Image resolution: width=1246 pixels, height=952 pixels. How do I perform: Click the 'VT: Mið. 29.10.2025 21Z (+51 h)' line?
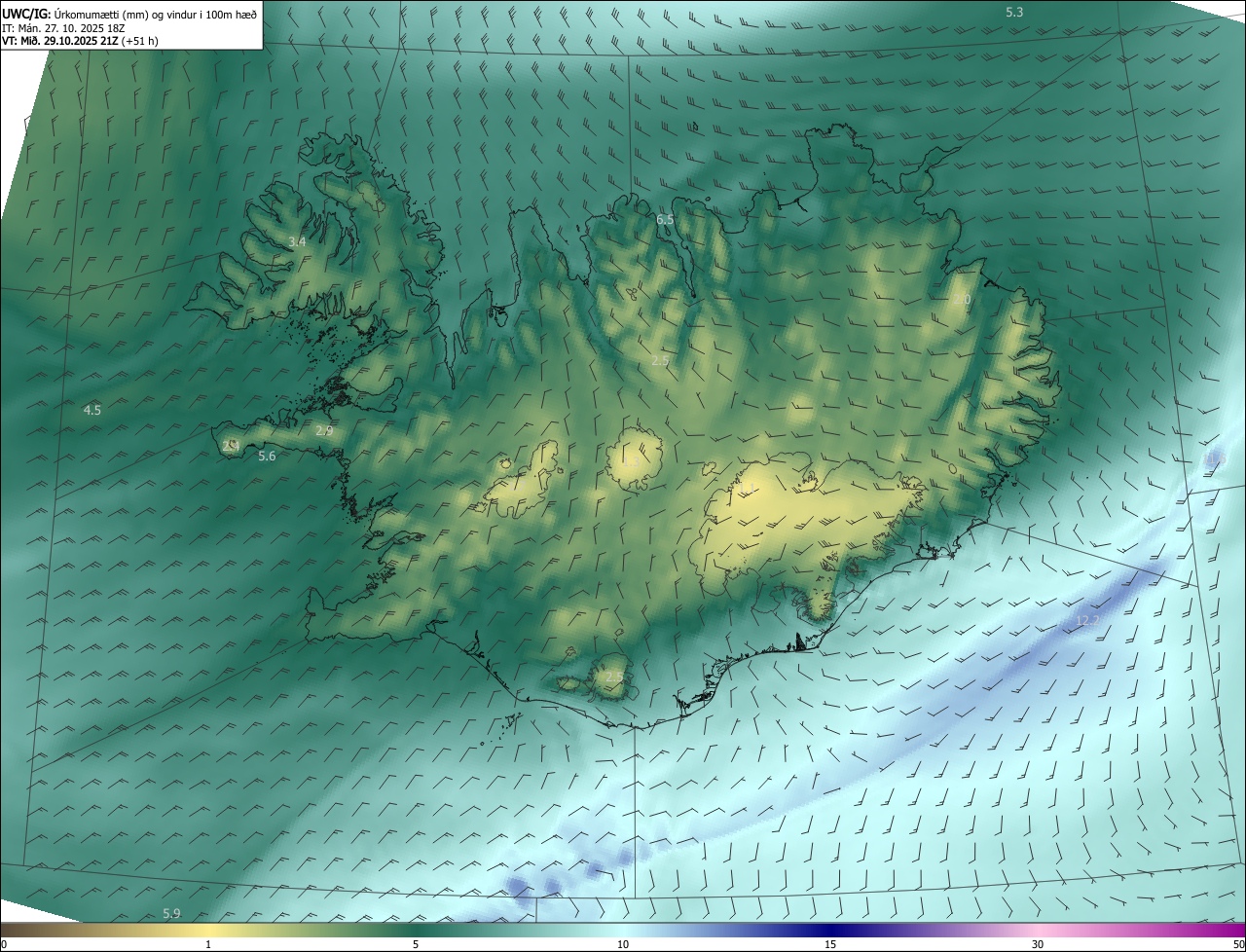(x=81, y=41)
